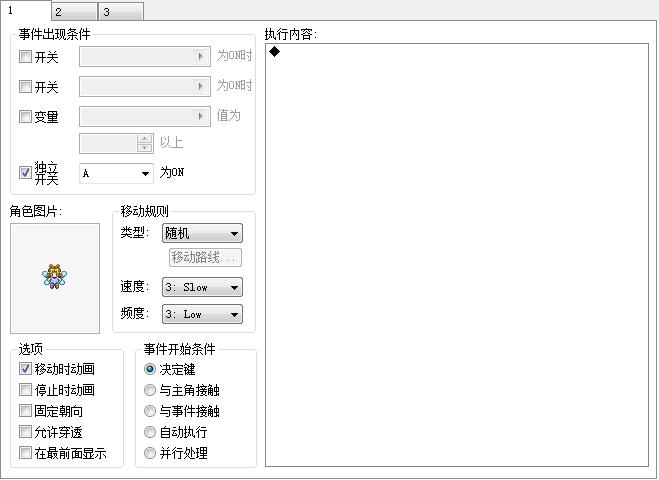The height and width of the screenshot is (480, 659).
Task: Select the 决定键 trigger radio button
Action: point(150,369)
